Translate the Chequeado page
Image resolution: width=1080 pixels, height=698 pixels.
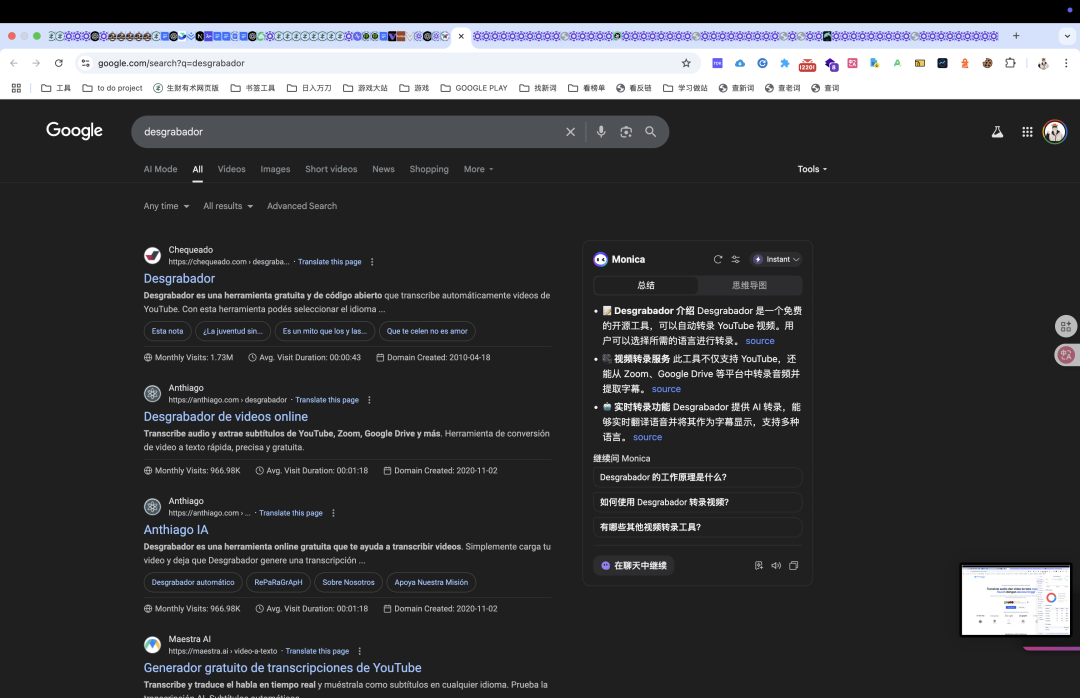tap(329, 262)
